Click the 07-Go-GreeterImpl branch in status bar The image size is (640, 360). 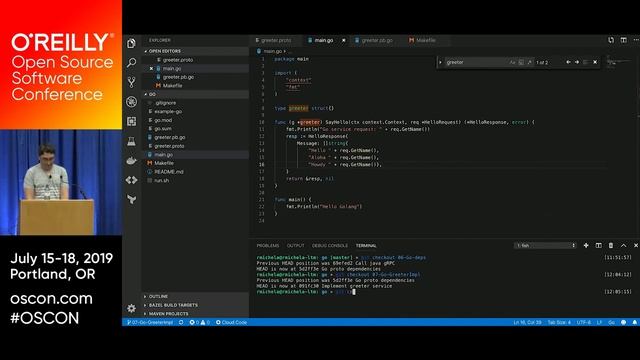[x=150, y=322]
